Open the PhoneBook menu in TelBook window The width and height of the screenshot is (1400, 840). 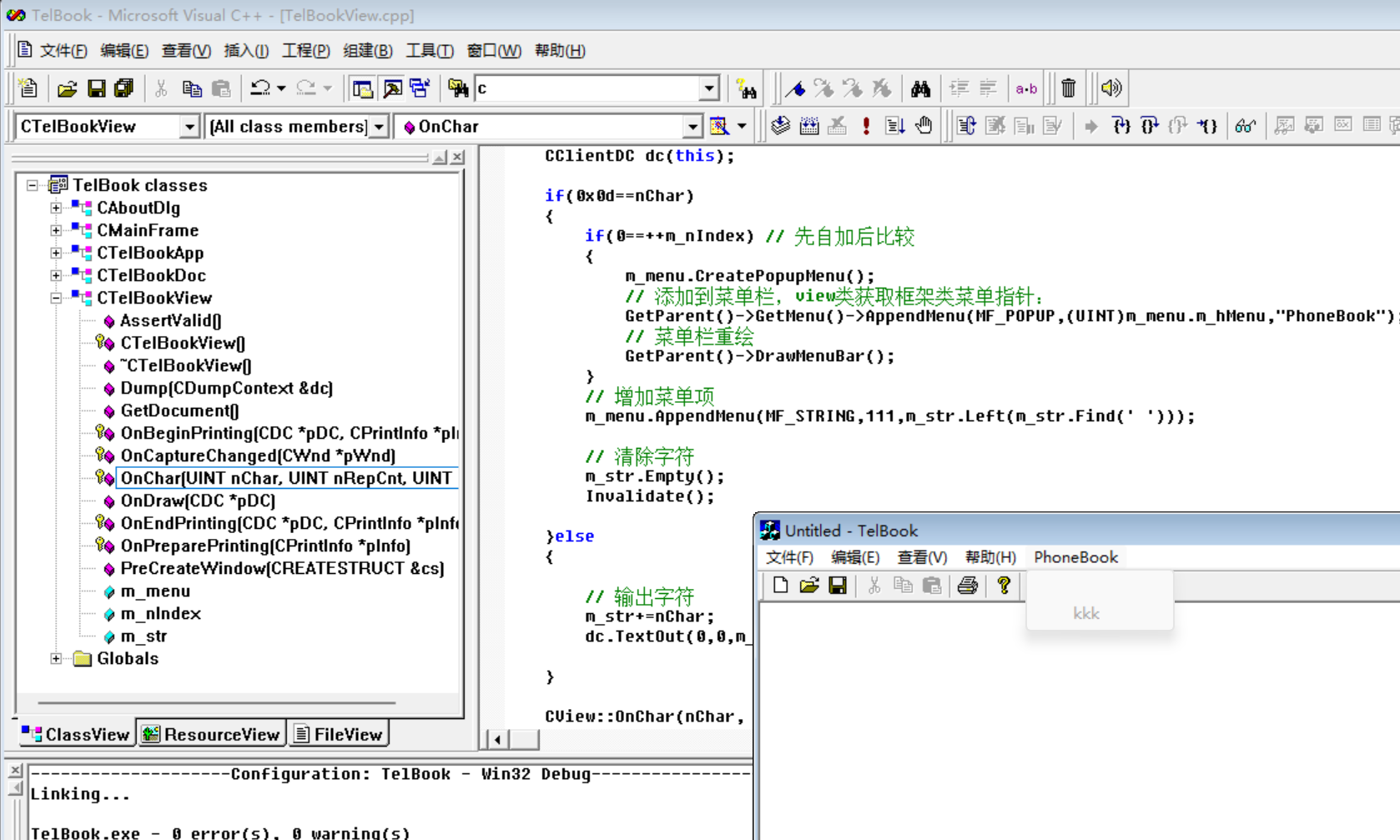tap(1075, 557)
